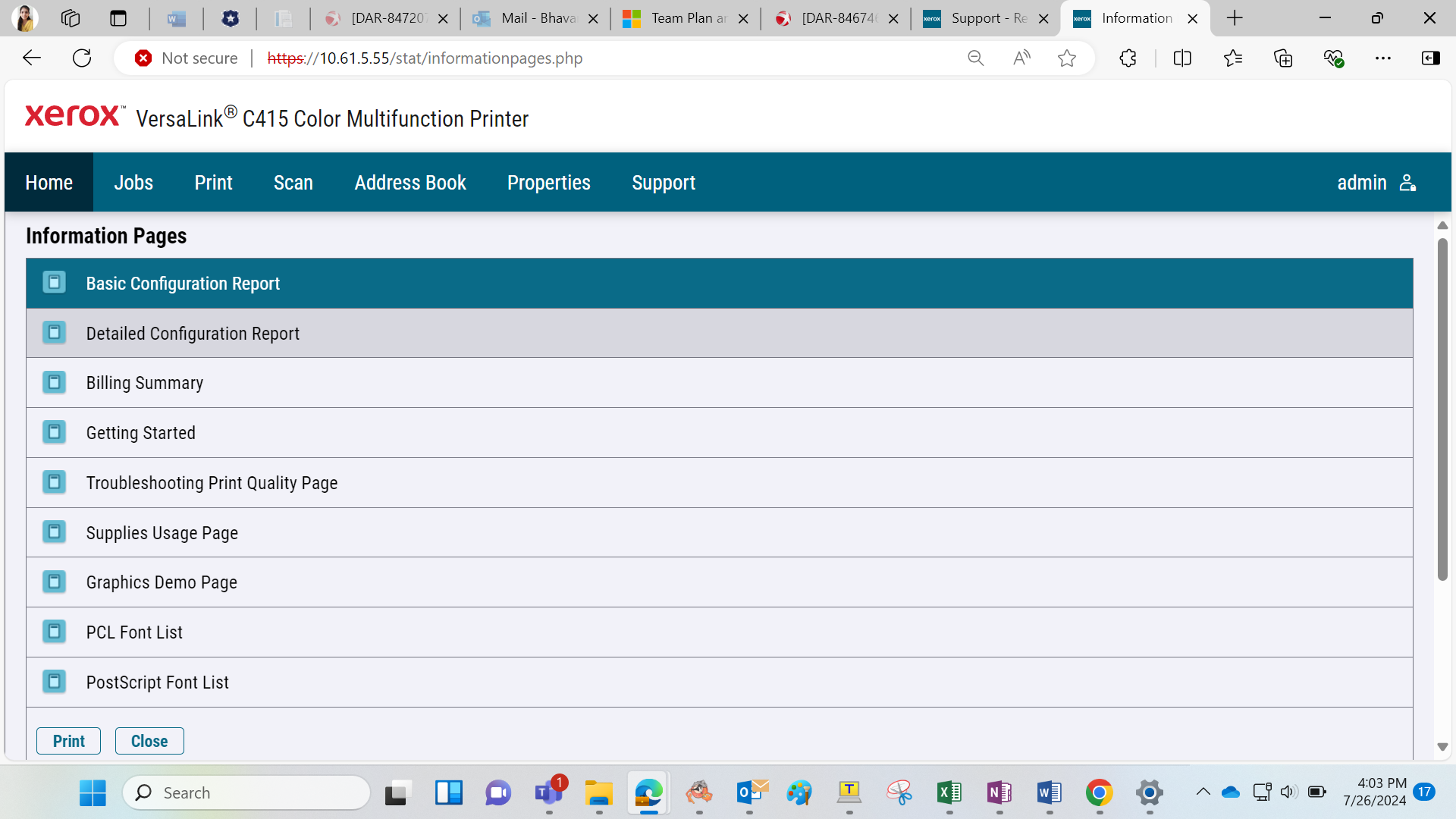
Task: Open browser Collections icon
Action: [1283, 58]
